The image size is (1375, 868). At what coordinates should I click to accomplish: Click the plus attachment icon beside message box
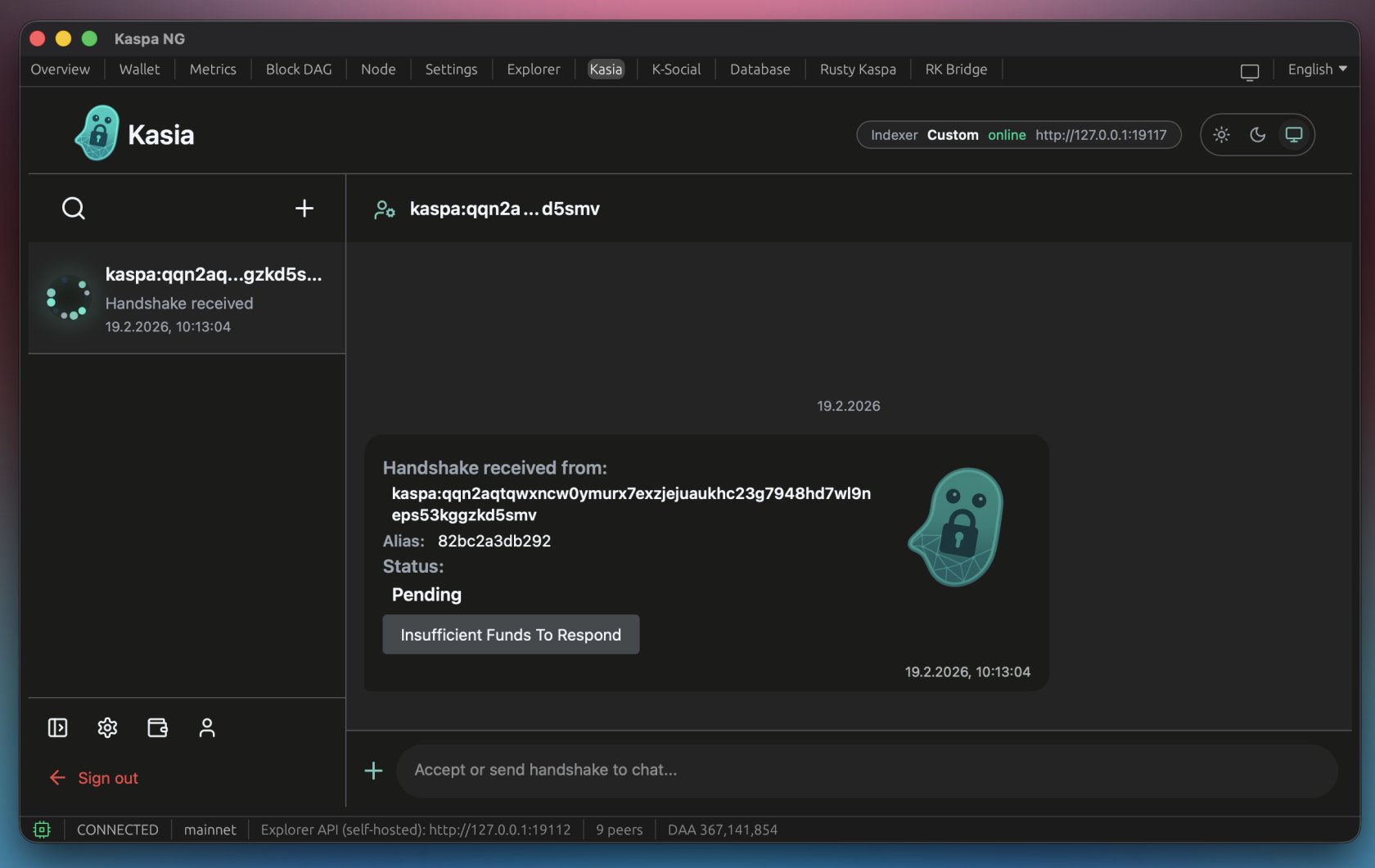click(x=373, y=771)
